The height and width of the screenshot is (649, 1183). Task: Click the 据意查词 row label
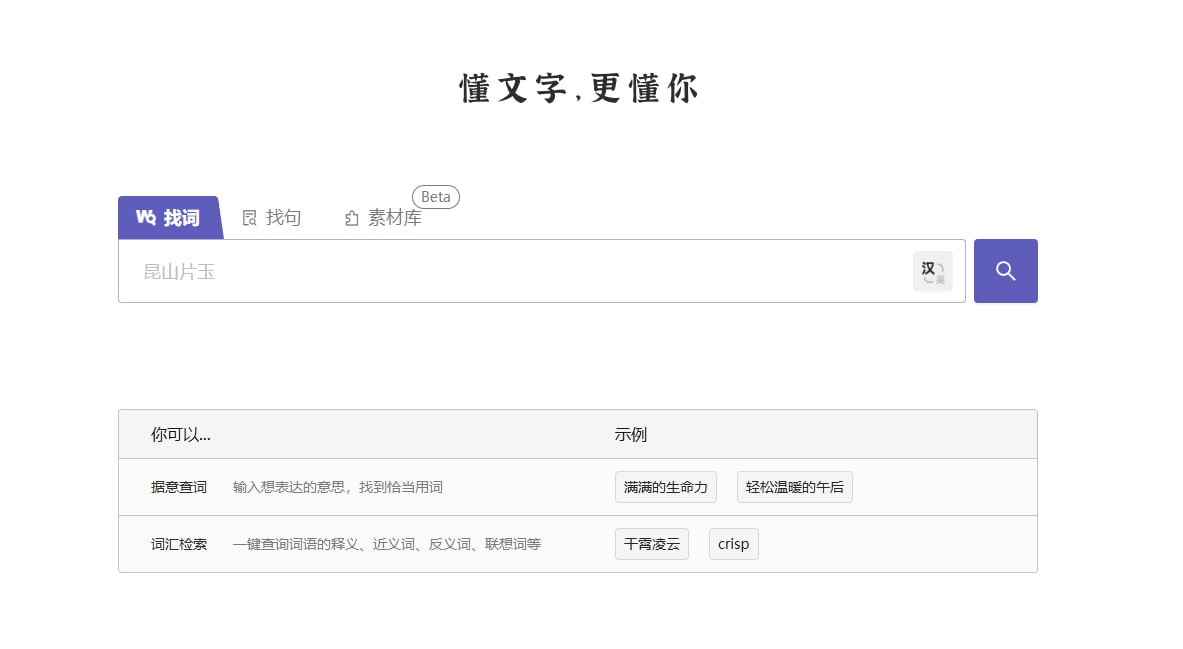coord(179,488)
